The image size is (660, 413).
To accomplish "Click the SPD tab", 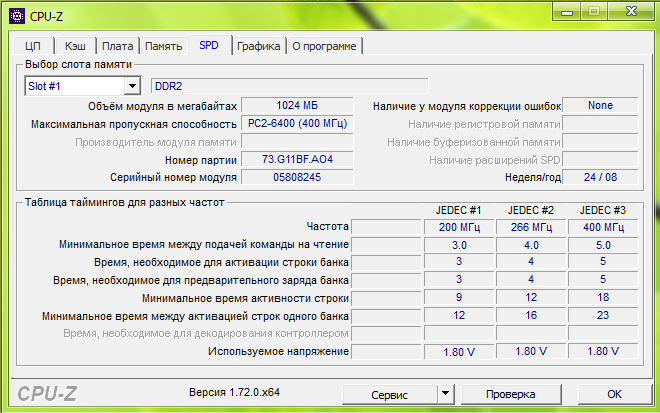I will pyautogui.click(x=209, y=45).
